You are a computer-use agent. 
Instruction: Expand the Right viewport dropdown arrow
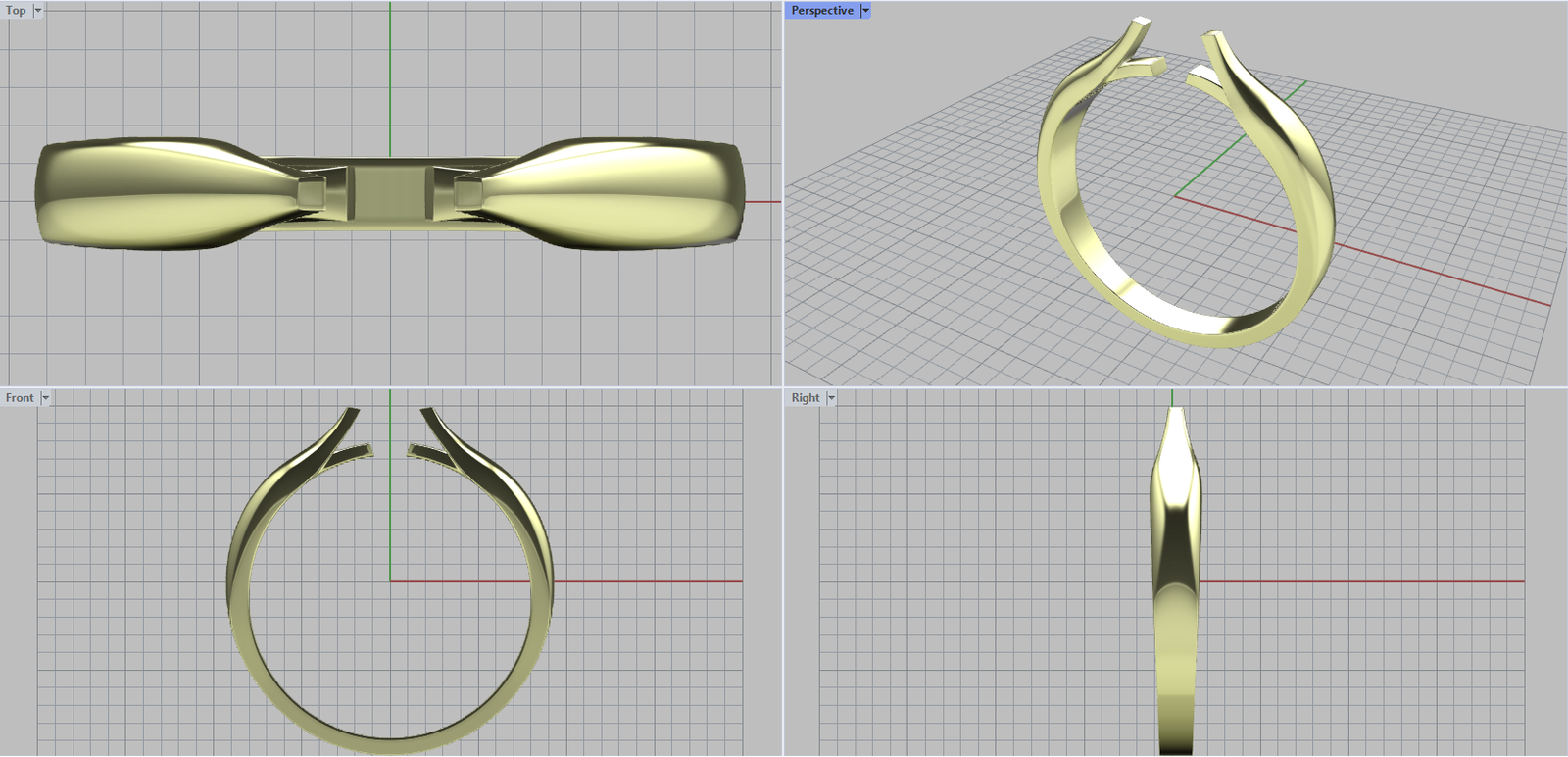pyautogui.click(x=831, y=398)
